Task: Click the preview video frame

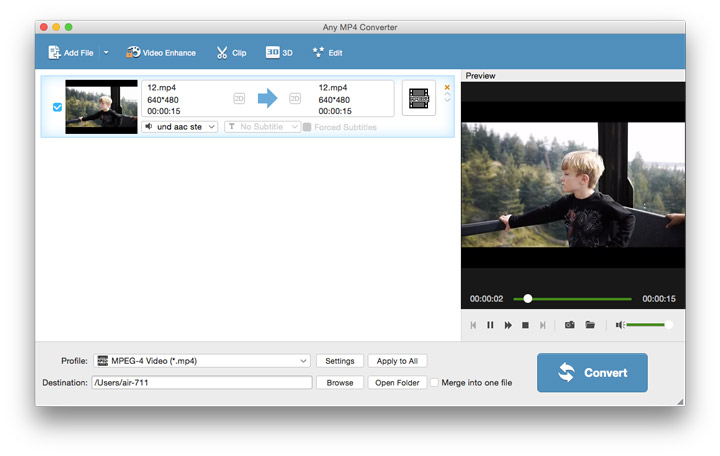Action: pyautogui.click(x=573, y=185)
